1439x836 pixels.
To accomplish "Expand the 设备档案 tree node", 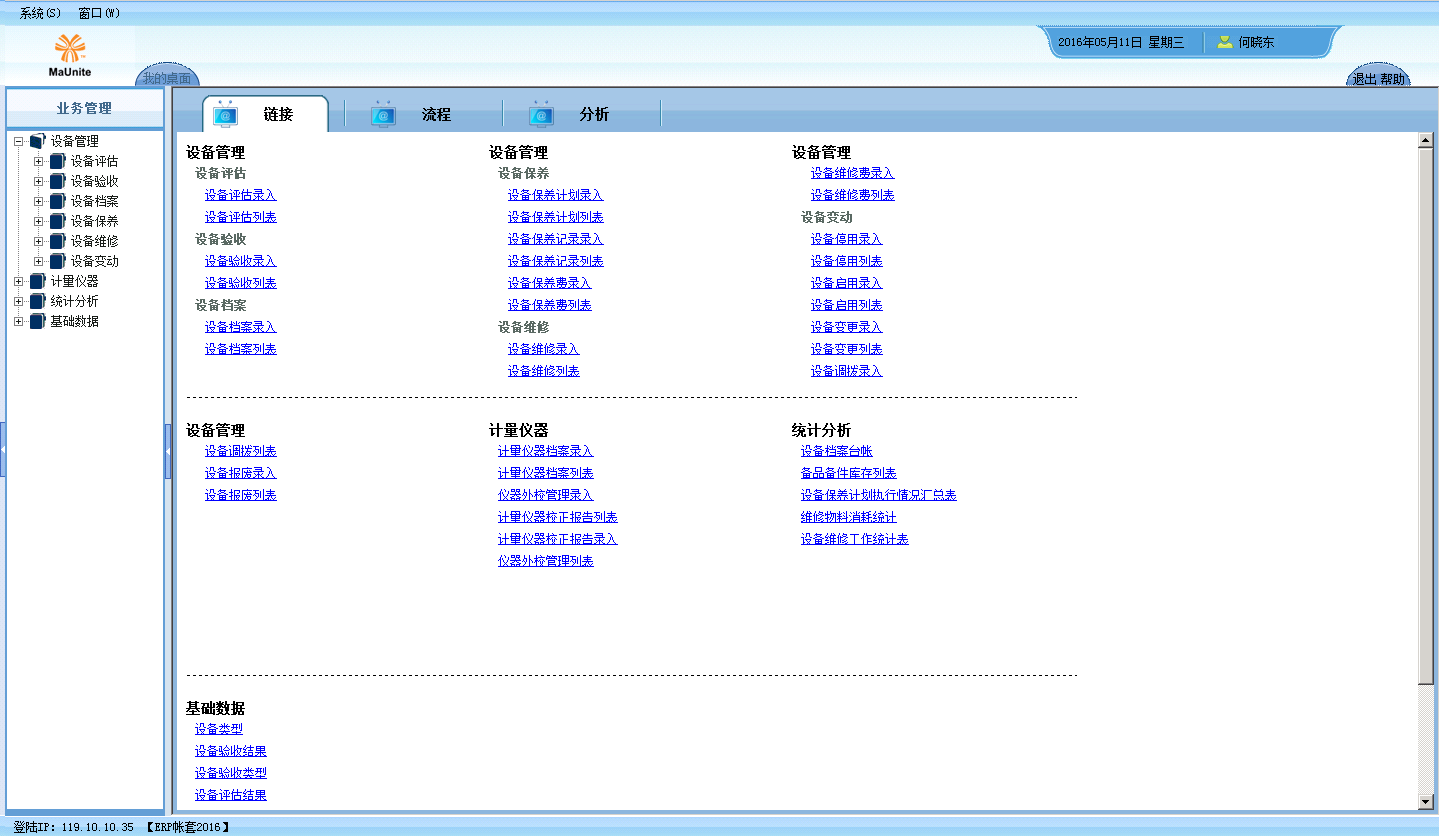I will pyautogui.click(x=39, y=202).
